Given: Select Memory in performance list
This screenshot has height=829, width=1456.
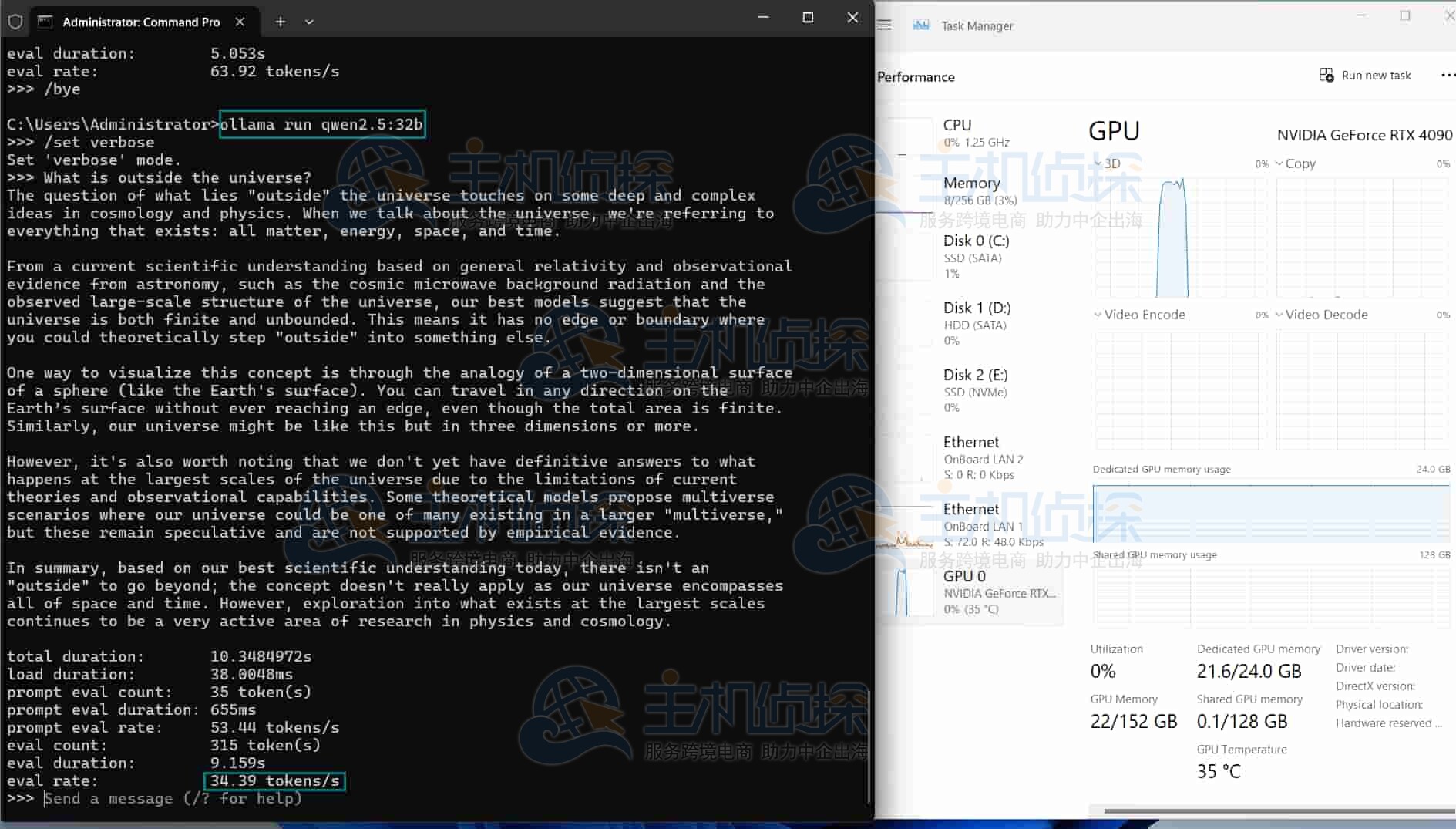Looking at the screenshot, I should tap(971, 184).
